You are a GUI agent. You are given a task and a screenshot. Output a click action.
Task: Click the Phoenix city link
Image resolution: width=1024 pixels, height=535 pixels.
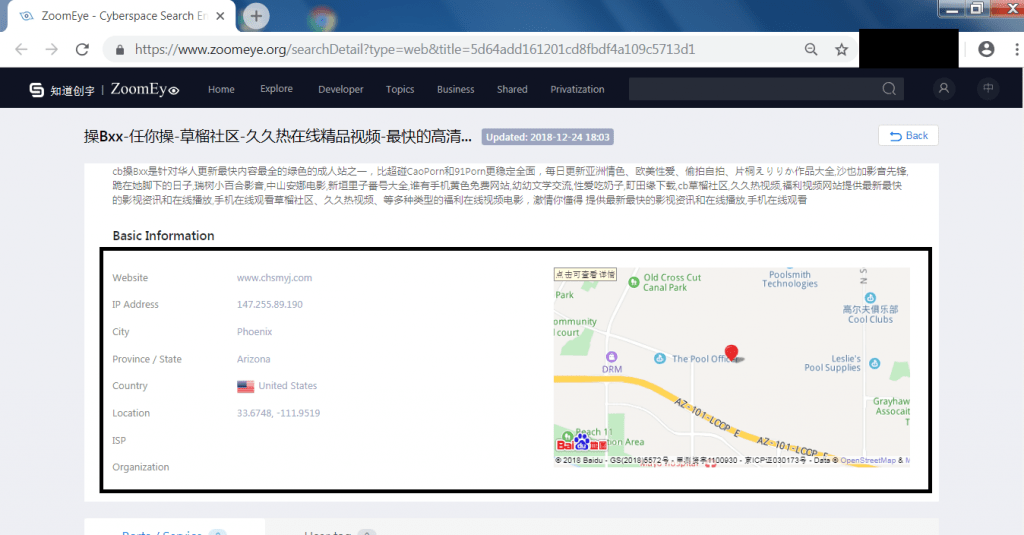pos(255,332)
